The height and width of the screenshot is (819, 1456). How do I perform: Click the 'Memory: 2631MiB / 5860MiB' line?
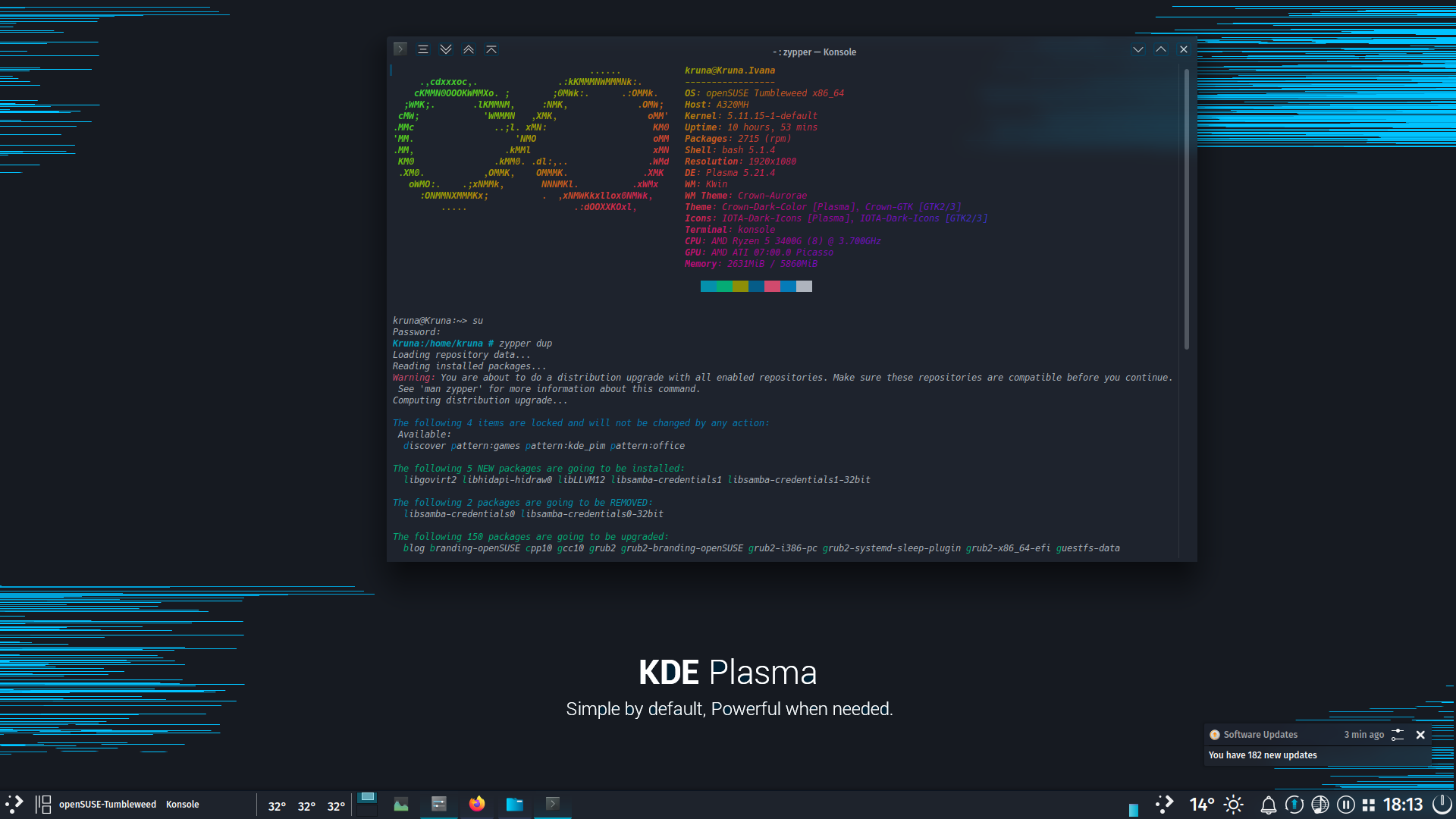point(751,264)
